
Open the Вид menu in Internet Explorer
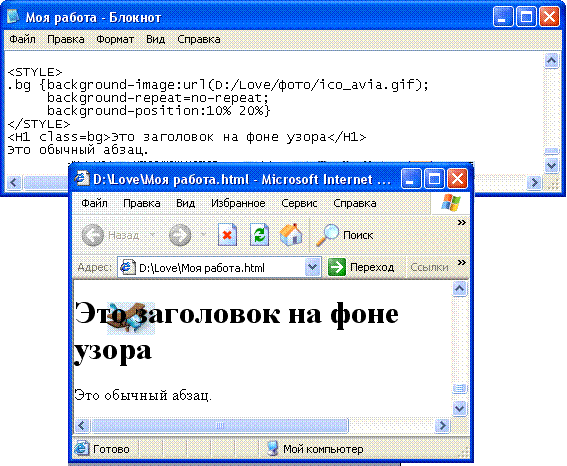tap(186, 203)
